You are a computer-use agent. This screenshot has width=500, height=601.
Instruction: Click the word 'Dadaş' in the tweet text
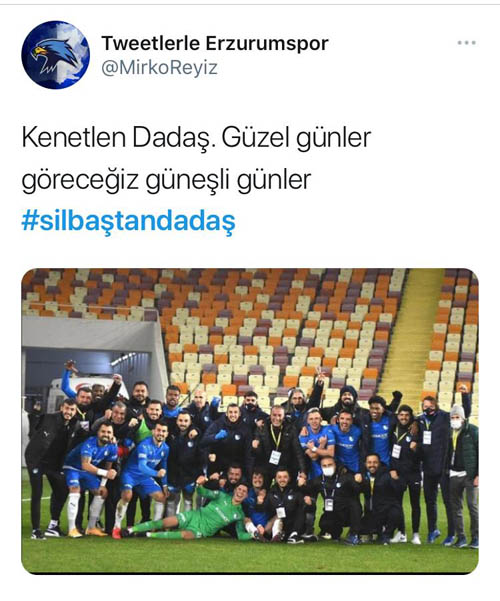click(172, 137)
